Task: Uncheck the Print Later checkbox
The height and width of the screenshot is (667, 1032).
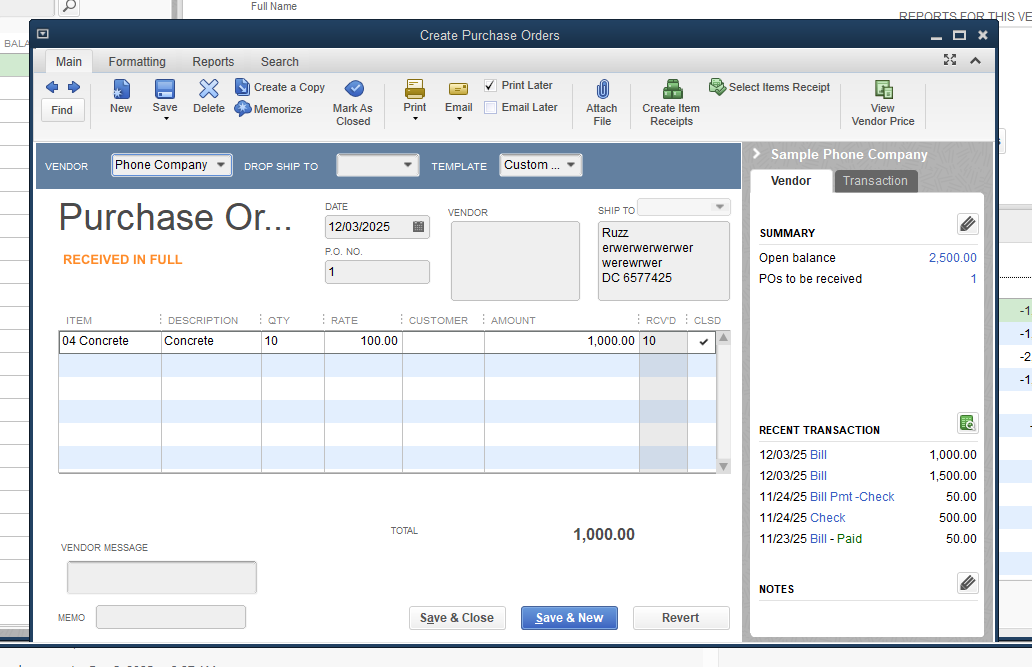Action: click(x=490, y=86)
